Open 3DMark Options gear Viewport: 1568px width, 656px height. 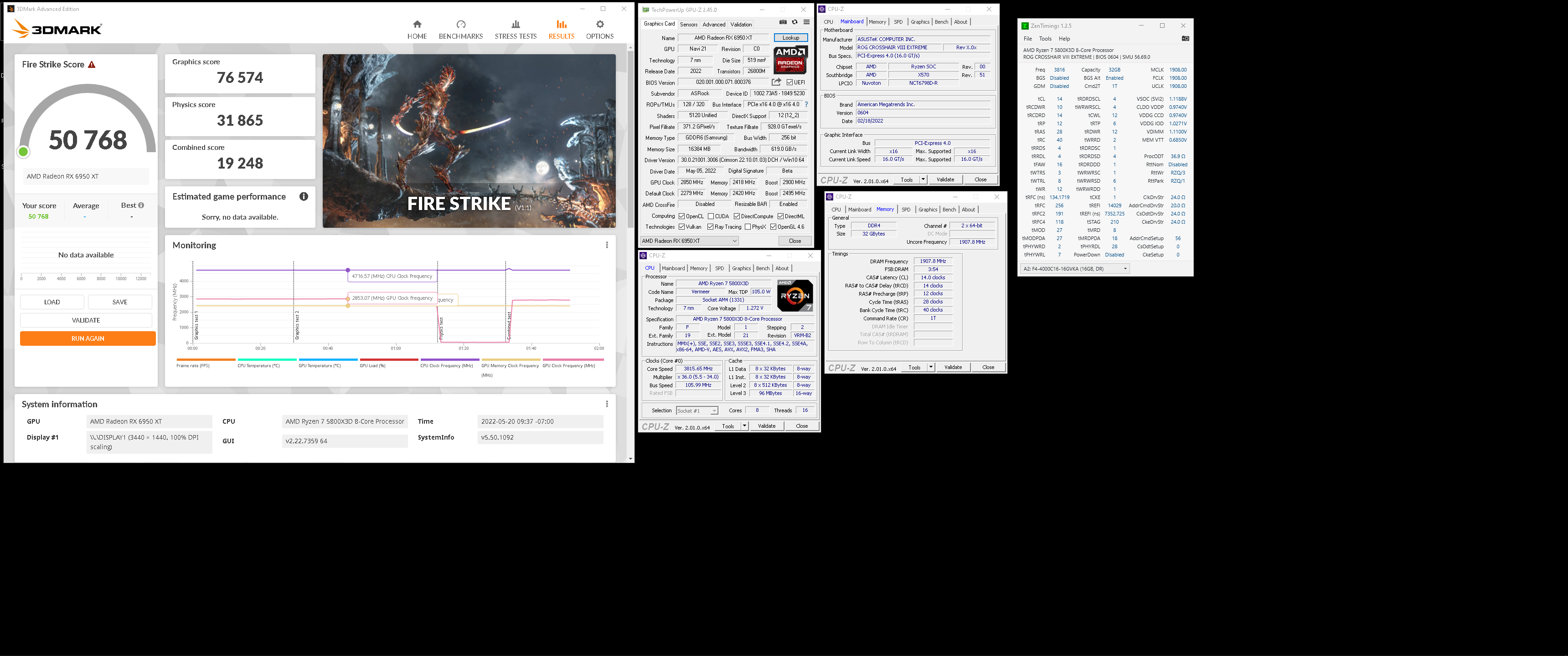(x=599, y=29)
